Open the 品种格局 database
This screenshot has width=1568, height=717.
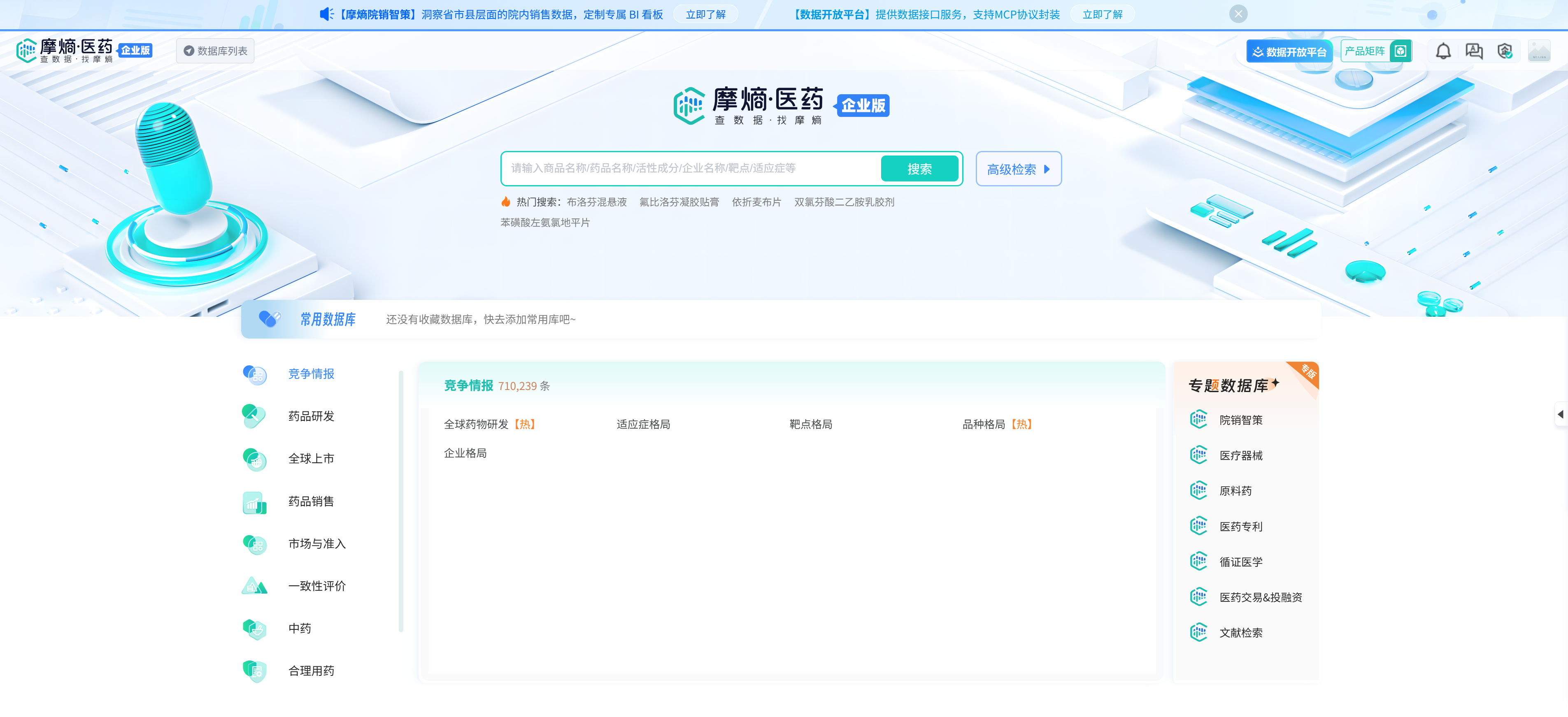(x=997, y=424)
